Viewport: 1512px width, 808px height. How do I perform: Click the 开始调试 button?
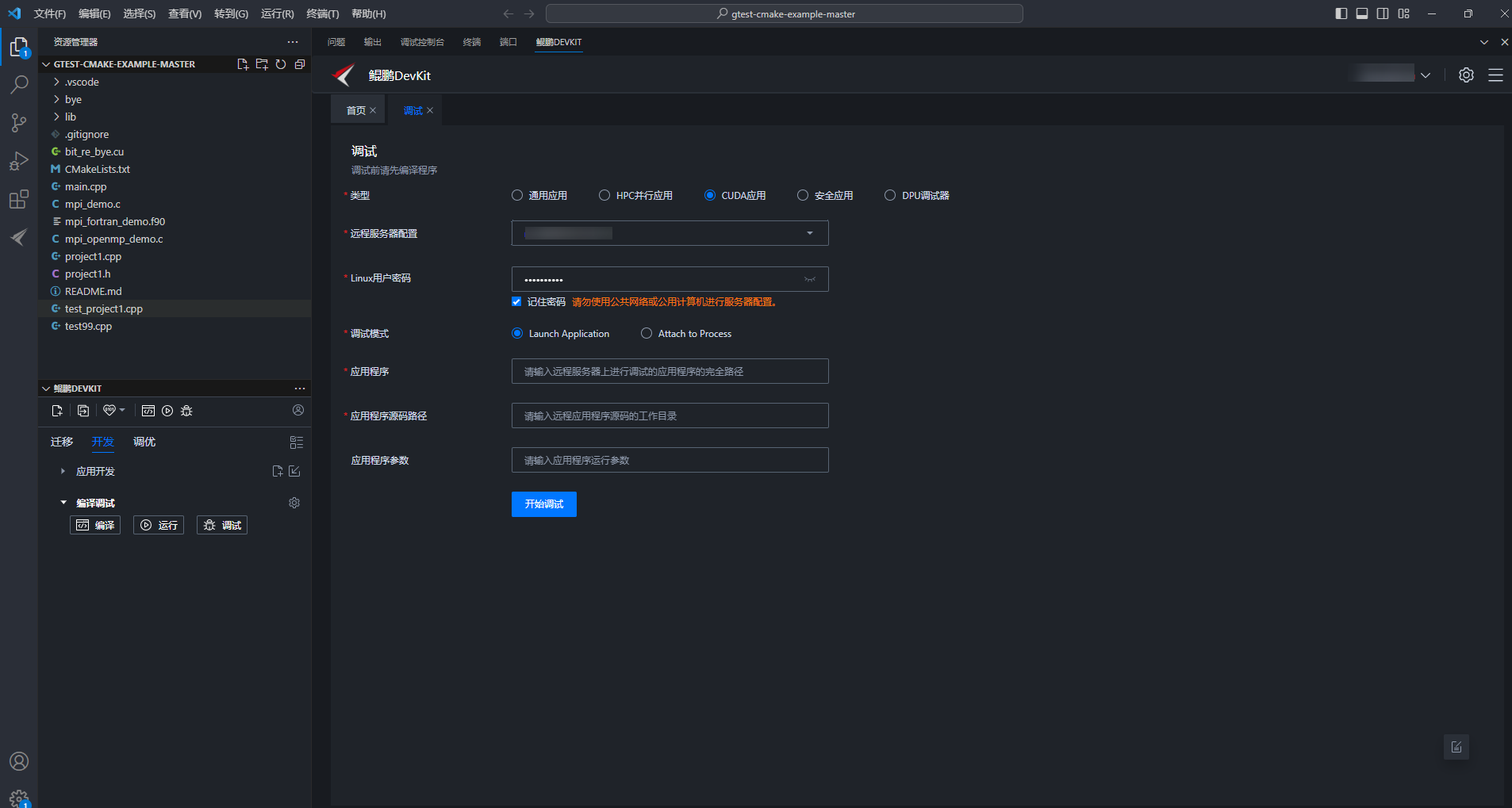point(544,504)
